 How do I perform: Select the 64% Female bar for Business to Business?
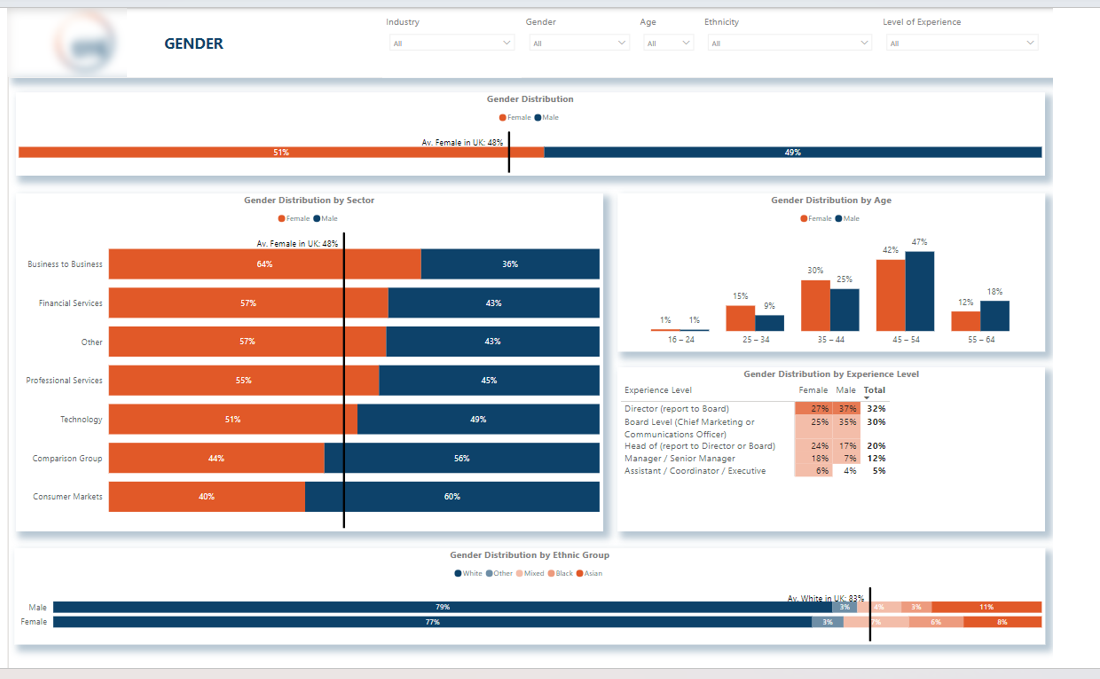tap(265, 264)
